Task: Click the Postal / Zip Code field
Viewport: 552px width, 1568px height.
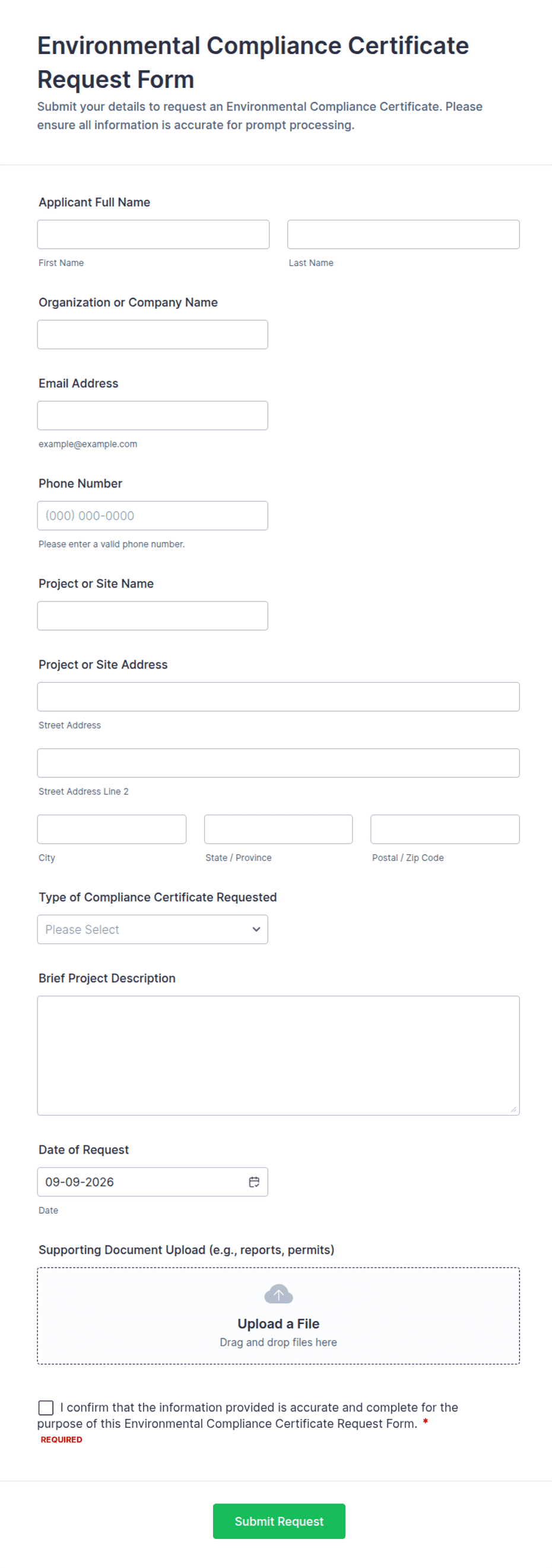Action: 445,829
